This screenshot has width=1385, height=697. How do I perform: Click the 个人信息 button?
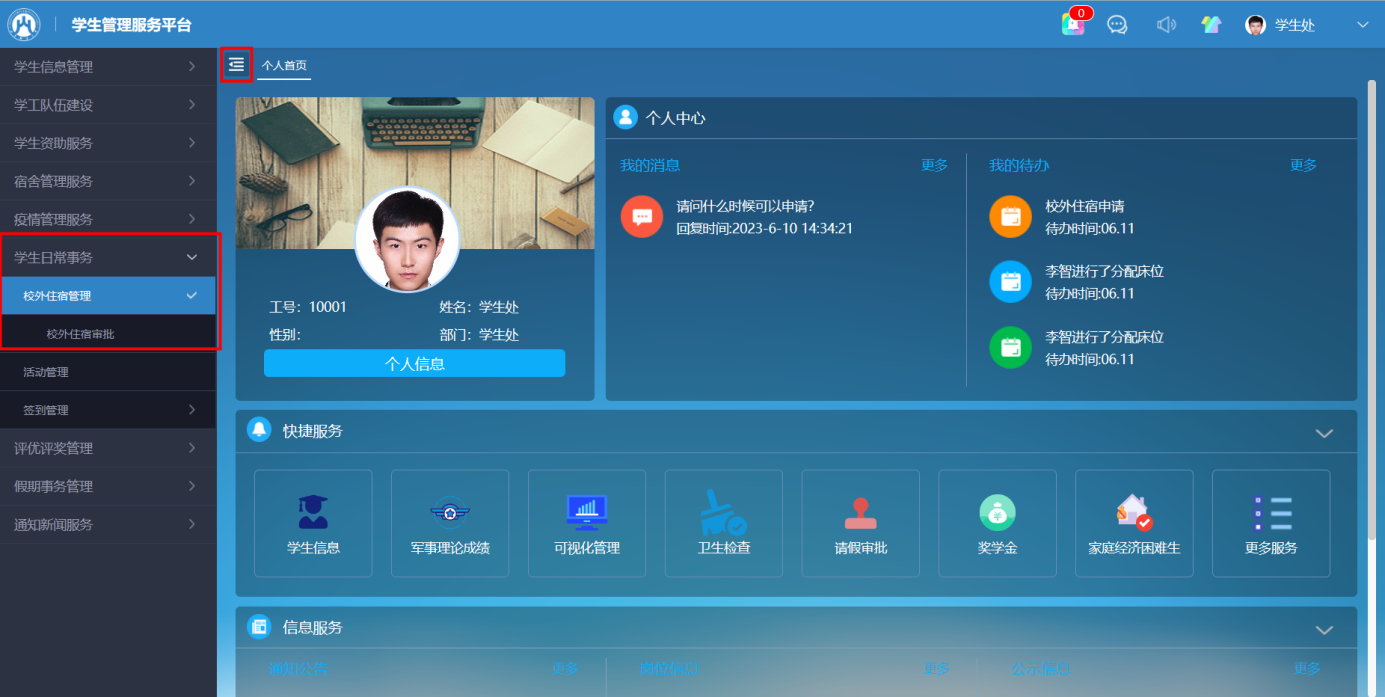coord(414,364)
